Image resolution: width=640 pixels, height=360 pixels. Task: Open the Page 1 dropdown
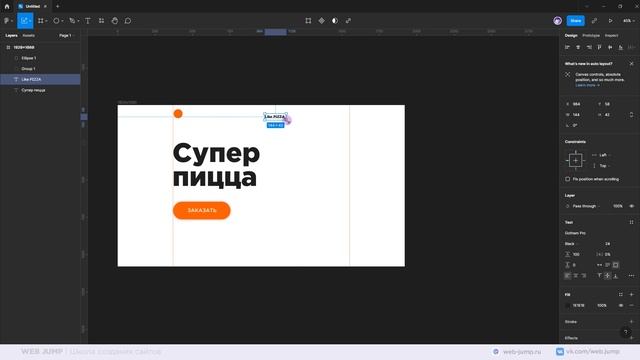coord(66,36)
